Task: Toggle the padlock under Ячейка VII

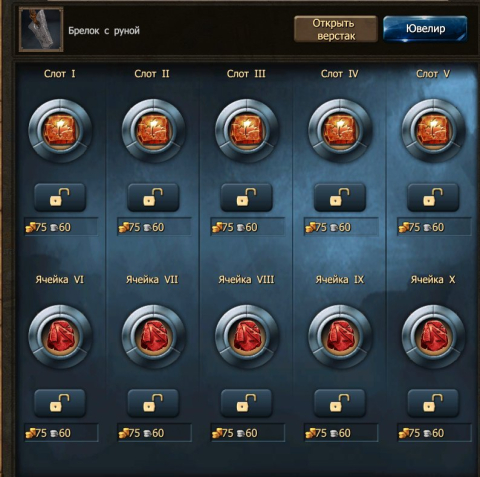Action: coord(153,403)
